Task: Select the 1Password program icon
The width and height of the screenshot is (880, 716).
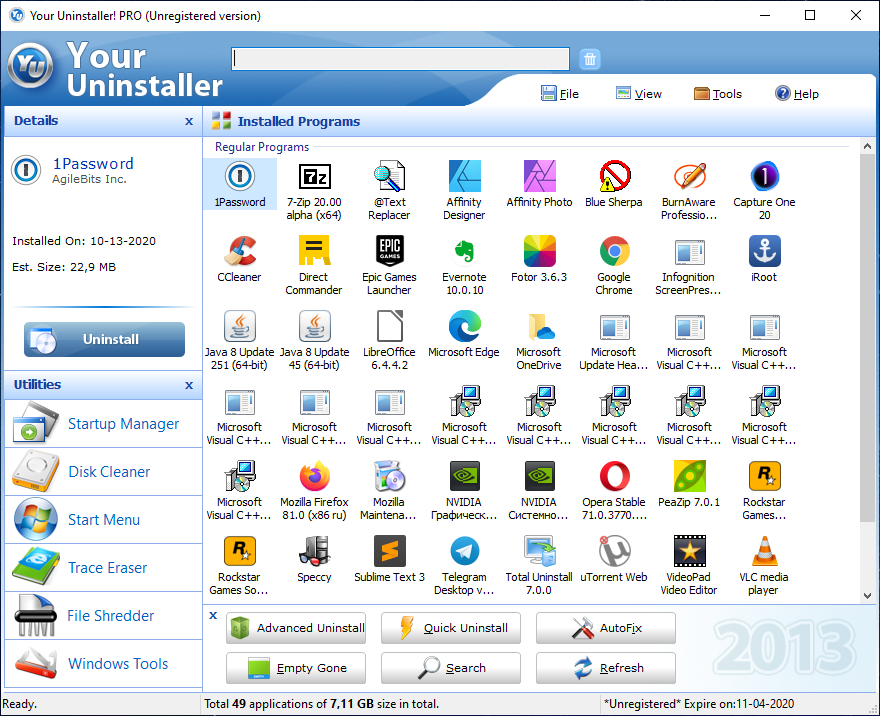Action: 240,176
